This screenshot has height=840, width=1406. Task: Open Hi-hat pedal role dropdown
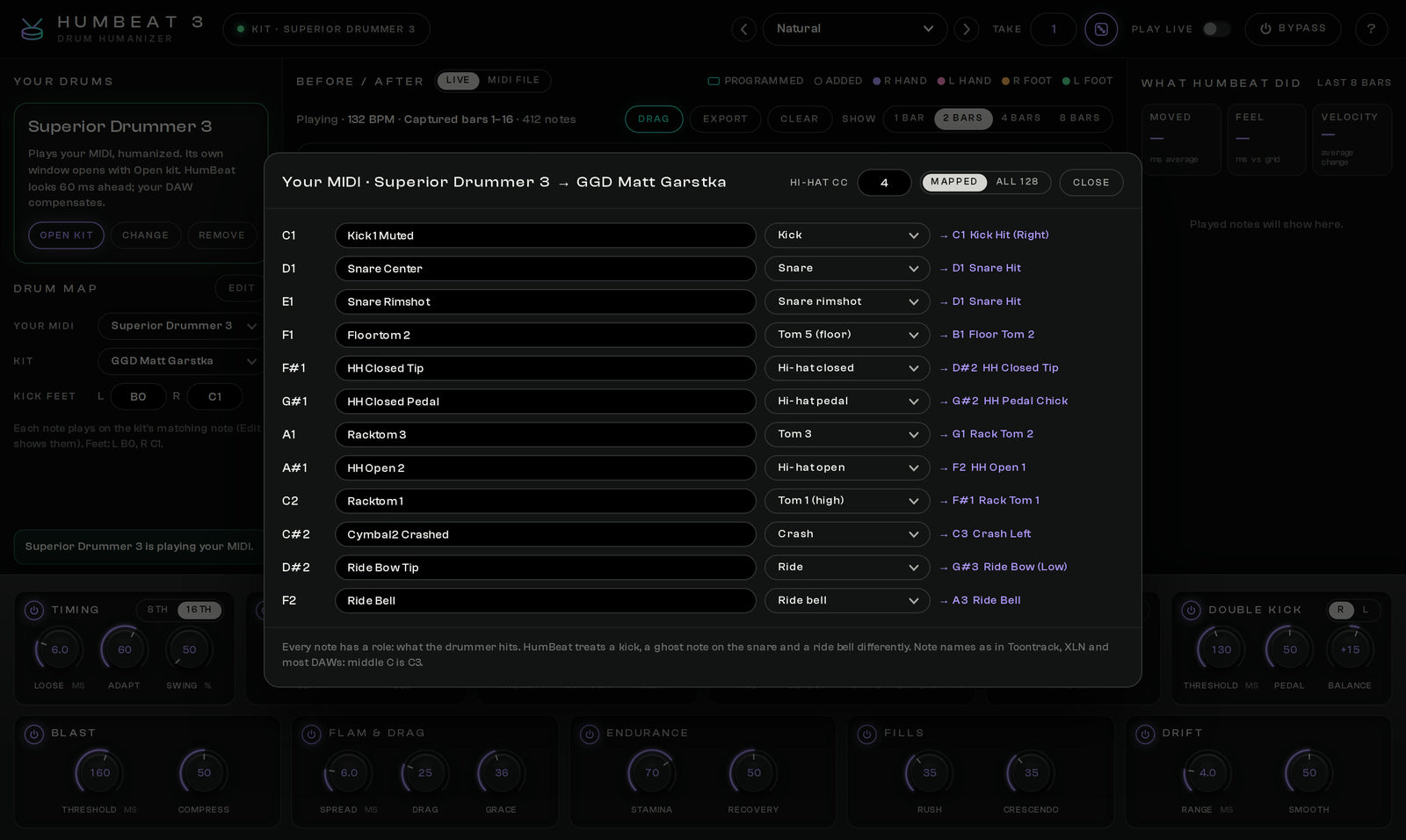[x=847, y=402]
